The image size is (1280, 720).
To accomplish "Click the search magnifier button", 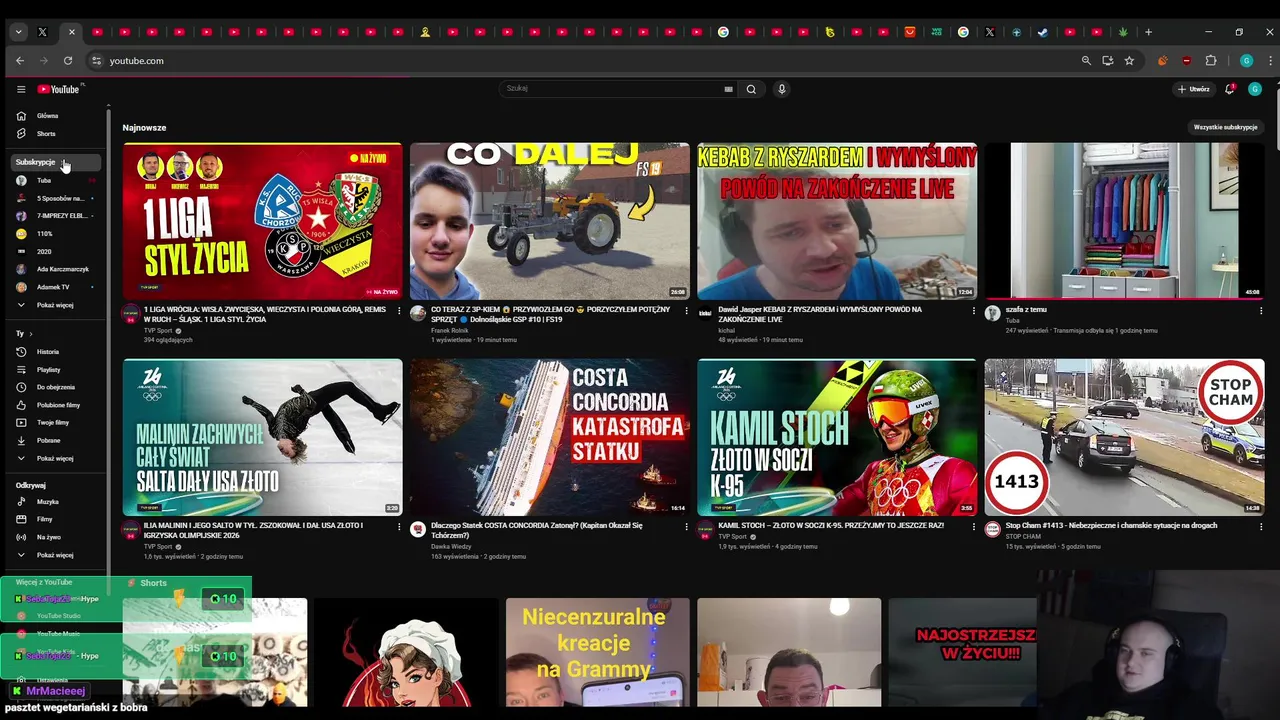I will 751,89.
